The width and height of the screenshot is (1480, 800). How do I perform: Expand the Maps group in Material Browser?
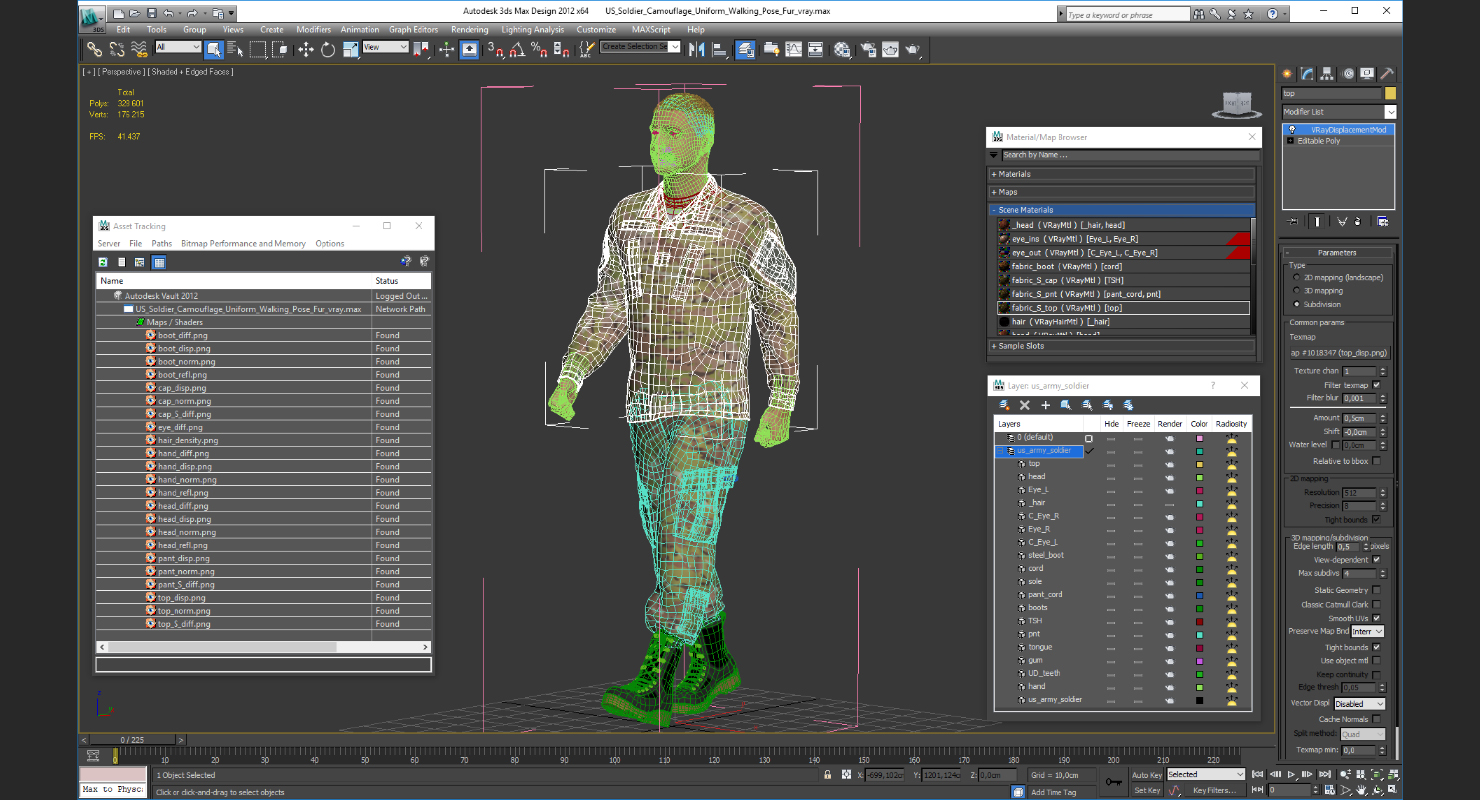(1122, 192)
